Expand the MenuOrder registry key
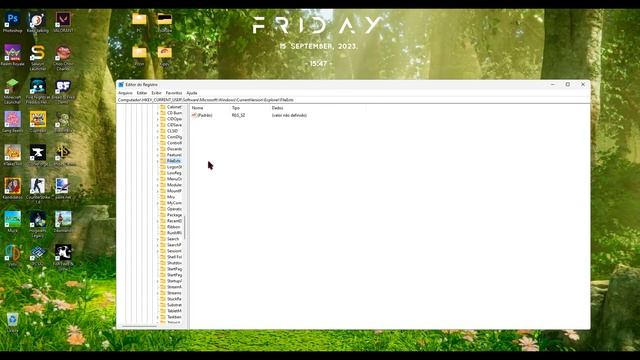640x360 pixels. (x=158, y=179)
